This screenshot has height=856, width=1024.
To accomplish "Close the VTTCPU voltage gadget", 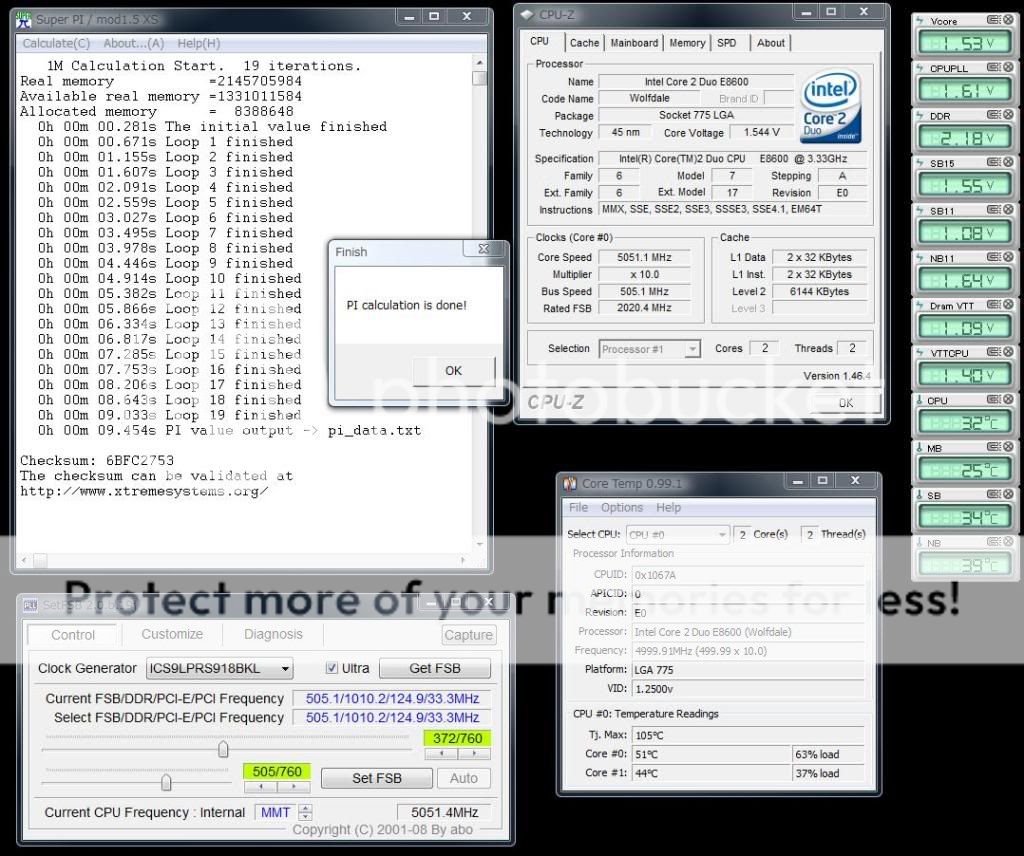I will (1008, 351).
